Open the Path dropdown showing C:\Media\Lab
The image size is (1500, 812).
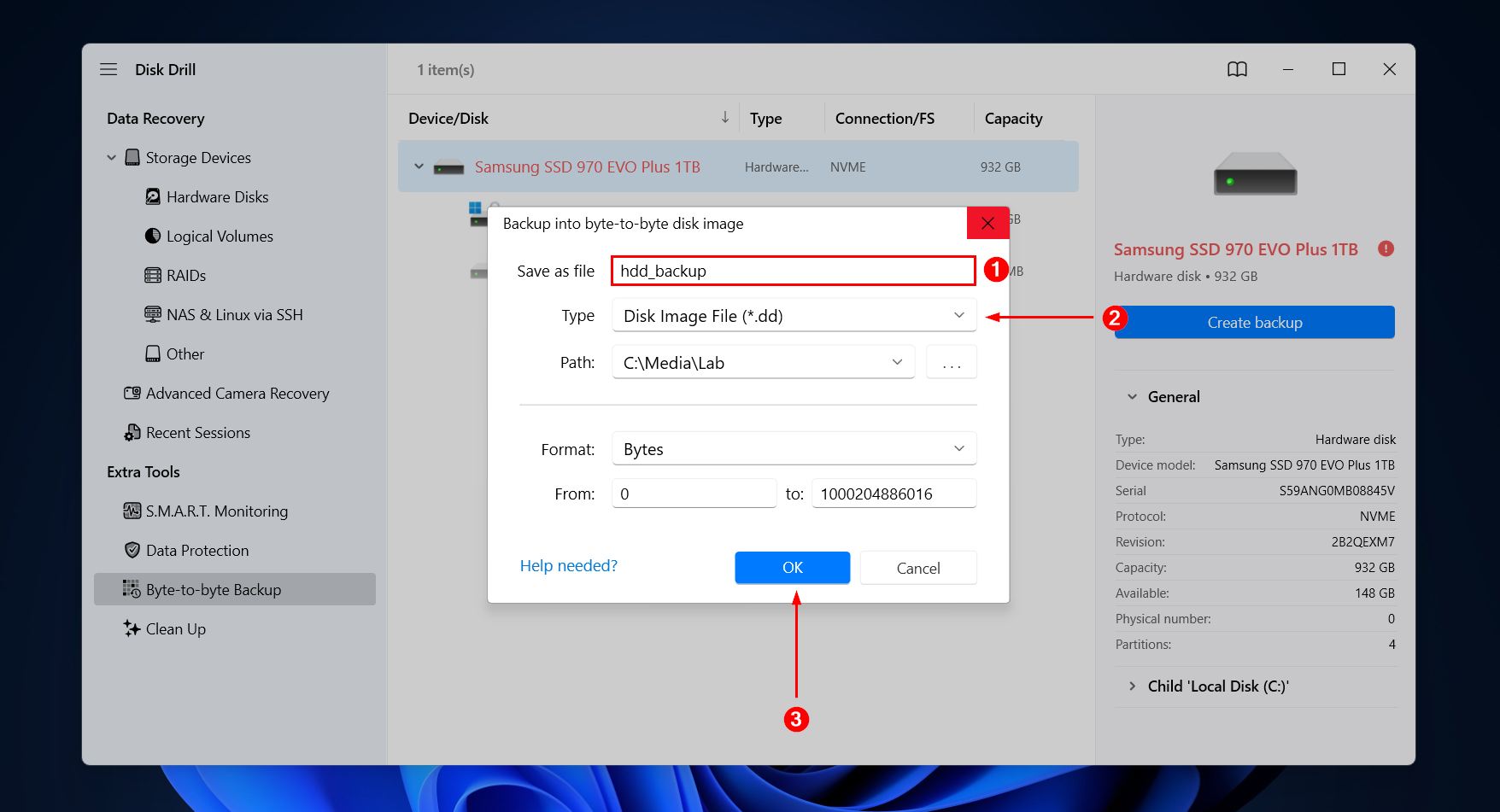(x=763, y=363)
